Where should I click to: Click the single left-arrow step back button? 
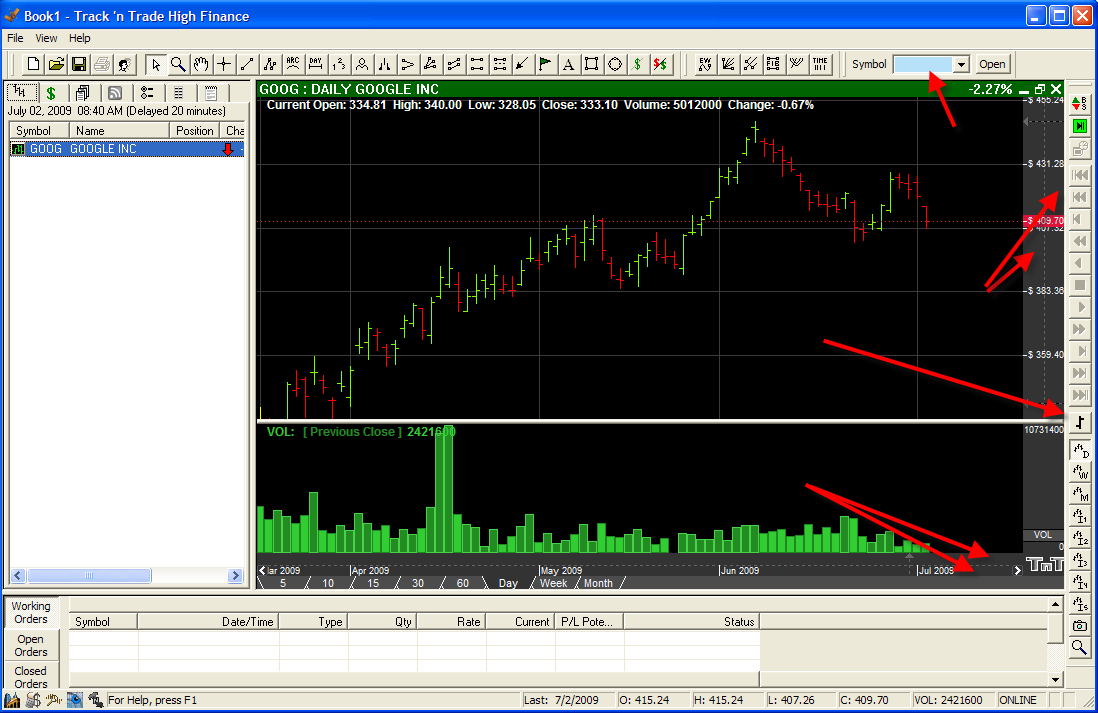[x=1080, y=263]
